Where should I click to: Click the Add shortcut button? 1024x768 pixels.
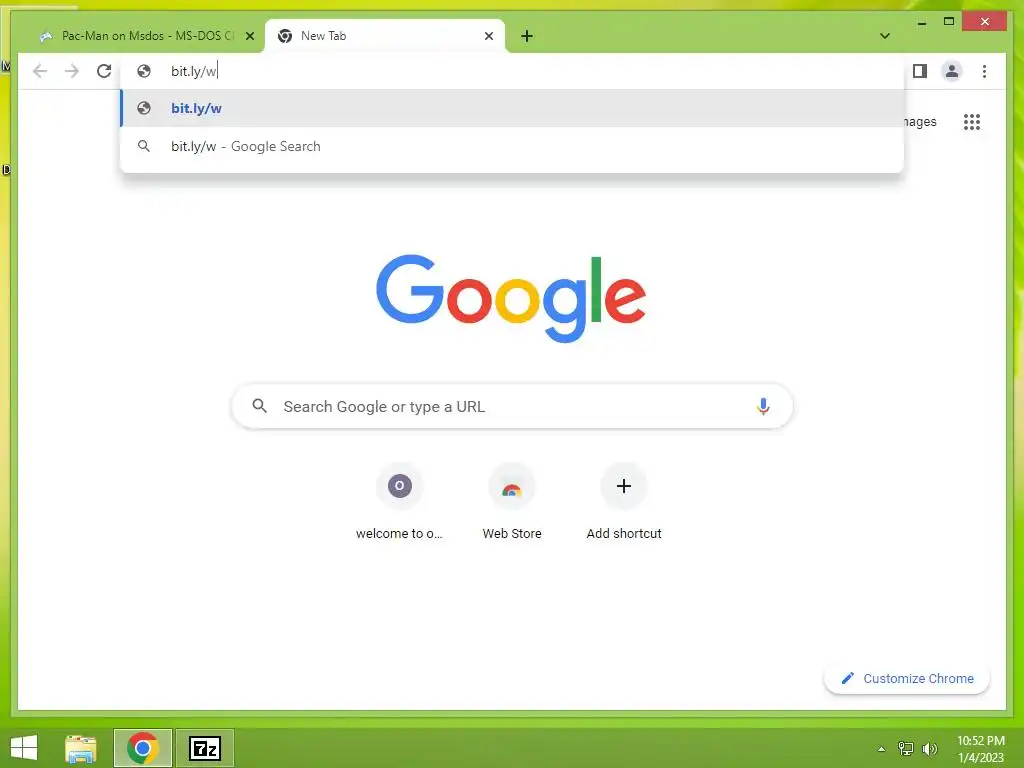point(624,503)
